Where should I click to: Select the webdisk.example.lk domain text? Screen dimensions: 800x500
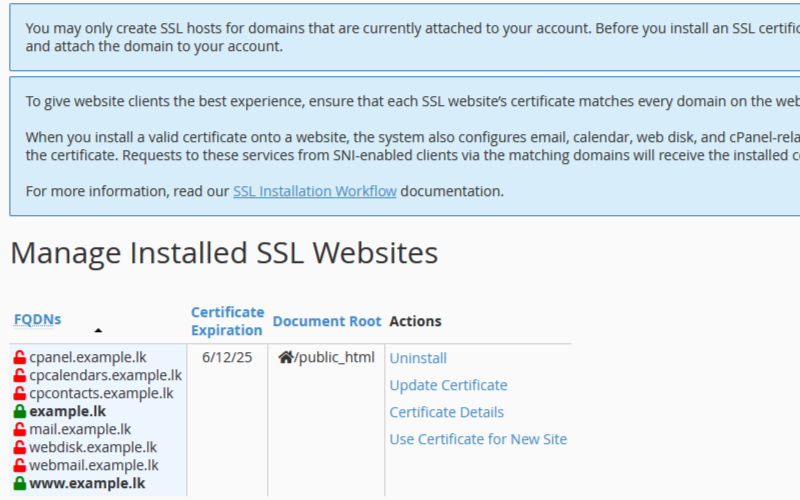93,447
